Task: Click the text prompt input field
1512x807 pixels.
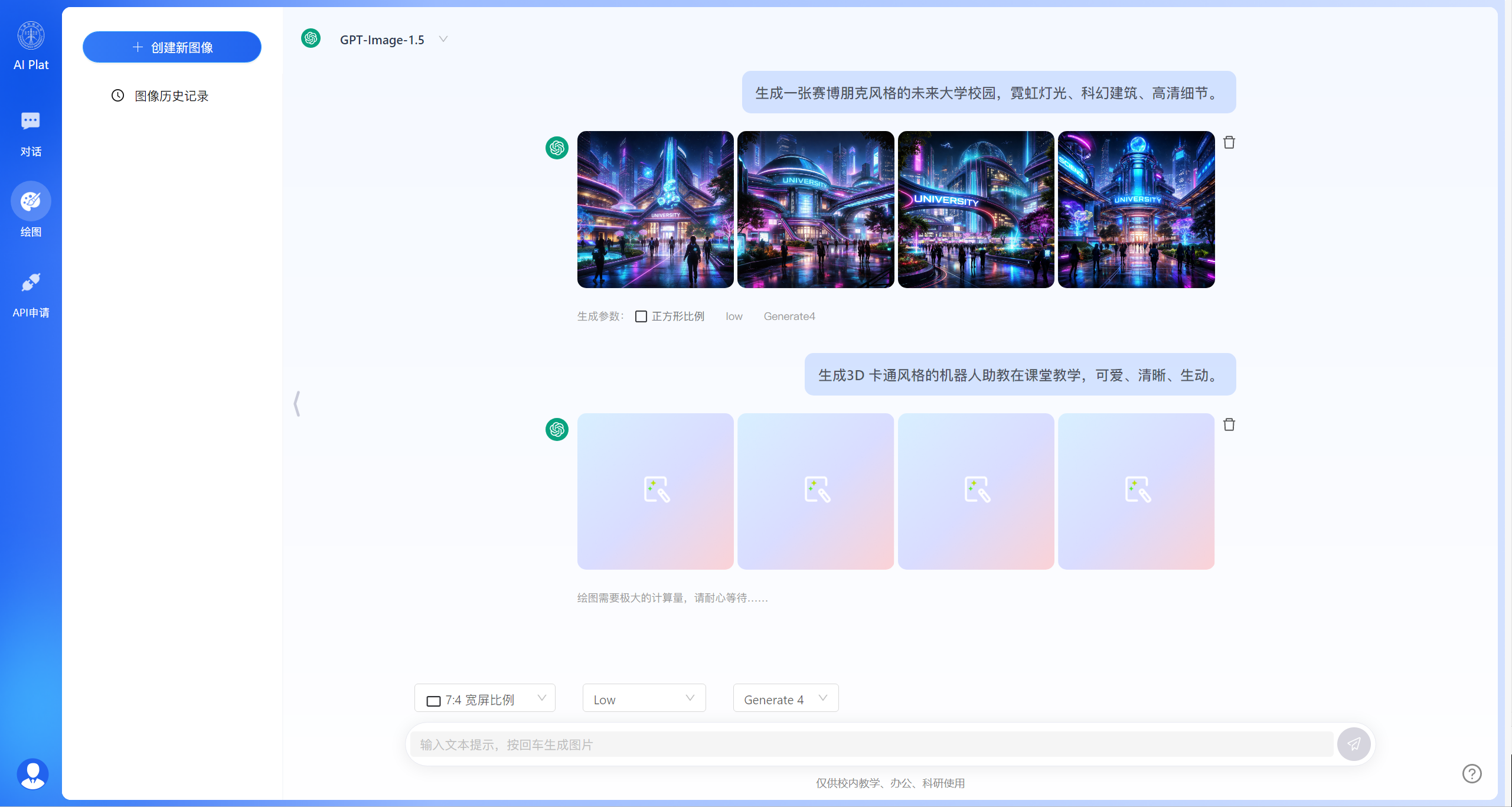Action: (x=871, y=744)
